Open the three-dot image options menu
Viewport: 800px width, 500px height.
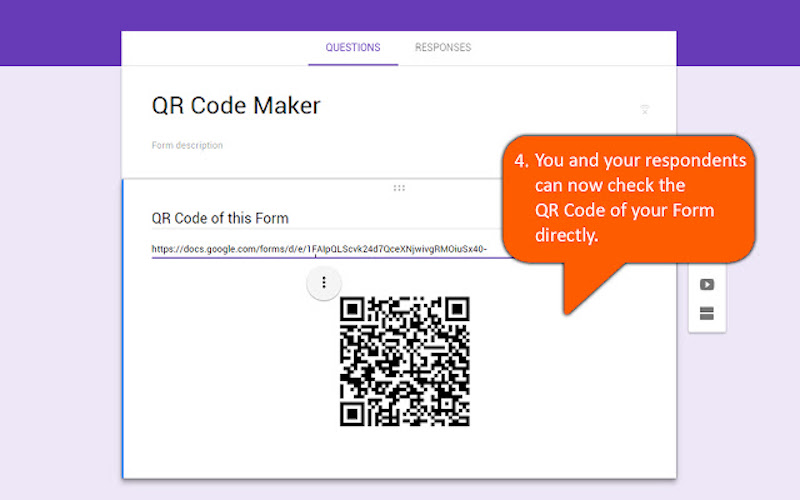tap(323, 283)
